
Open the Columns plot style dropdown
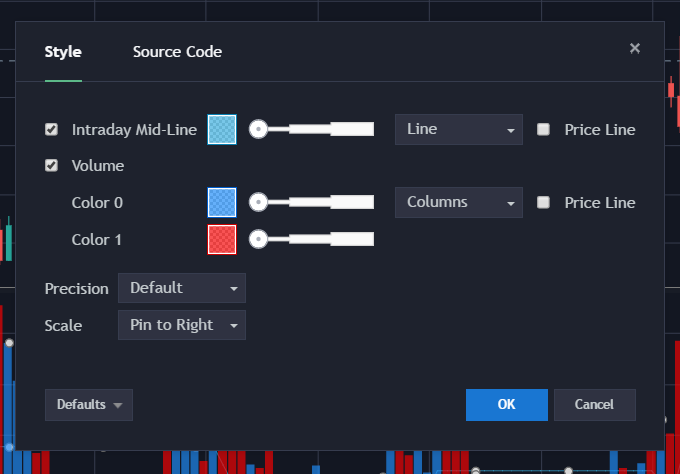pyautogui.click(x=458, y=202)
